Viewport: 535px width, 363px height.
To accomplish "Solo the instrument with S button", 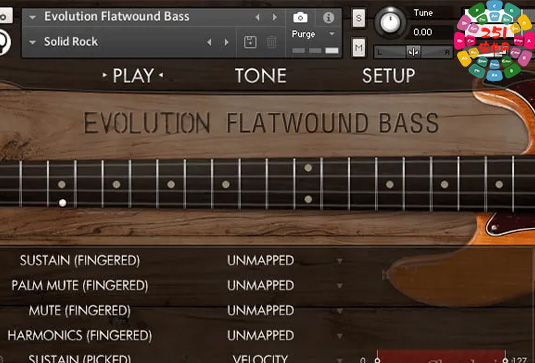I will (x=358, y=18).
